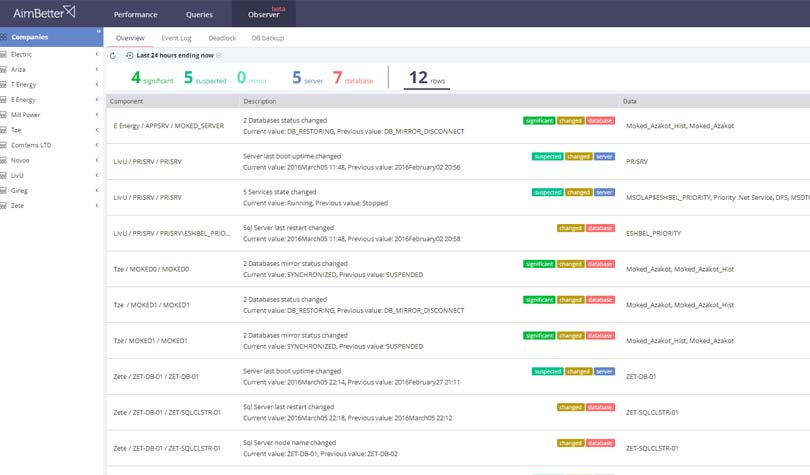This screenshot has height=475, width=810.
Task: Filter by the '5 suspected' counter
Action: click(x=205, y=78)
